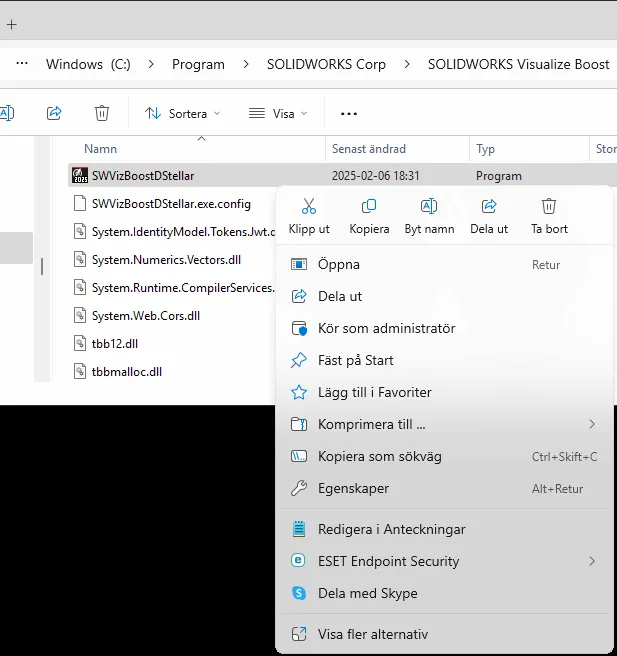This screenshot has width=617, height=656.
Task: Expand chevron after Program breadcrumb
Action: point(246,64)
